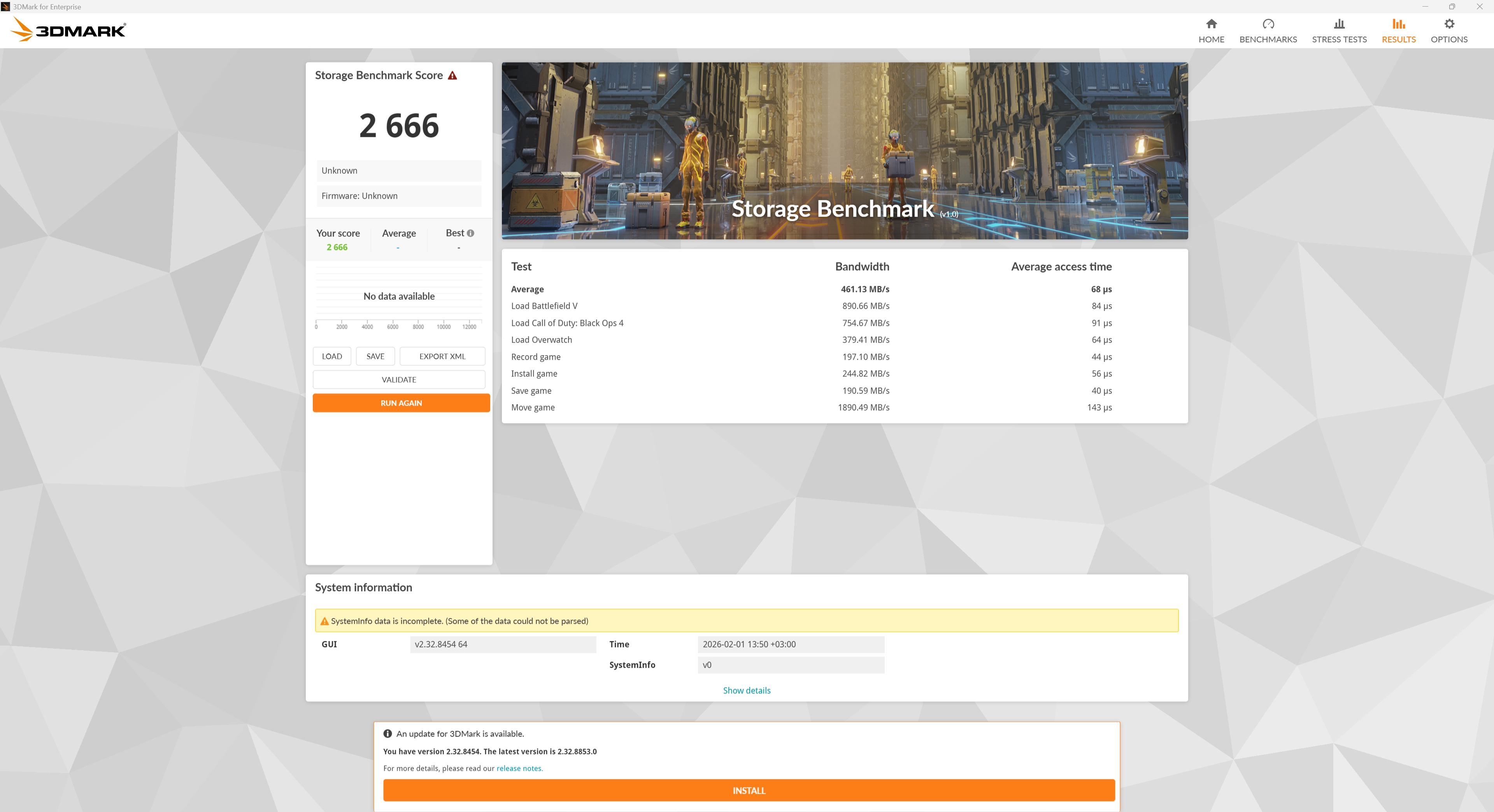Screen dimensions: 1494x812
Task: Open the release notes link
Action: click(519, 768)
